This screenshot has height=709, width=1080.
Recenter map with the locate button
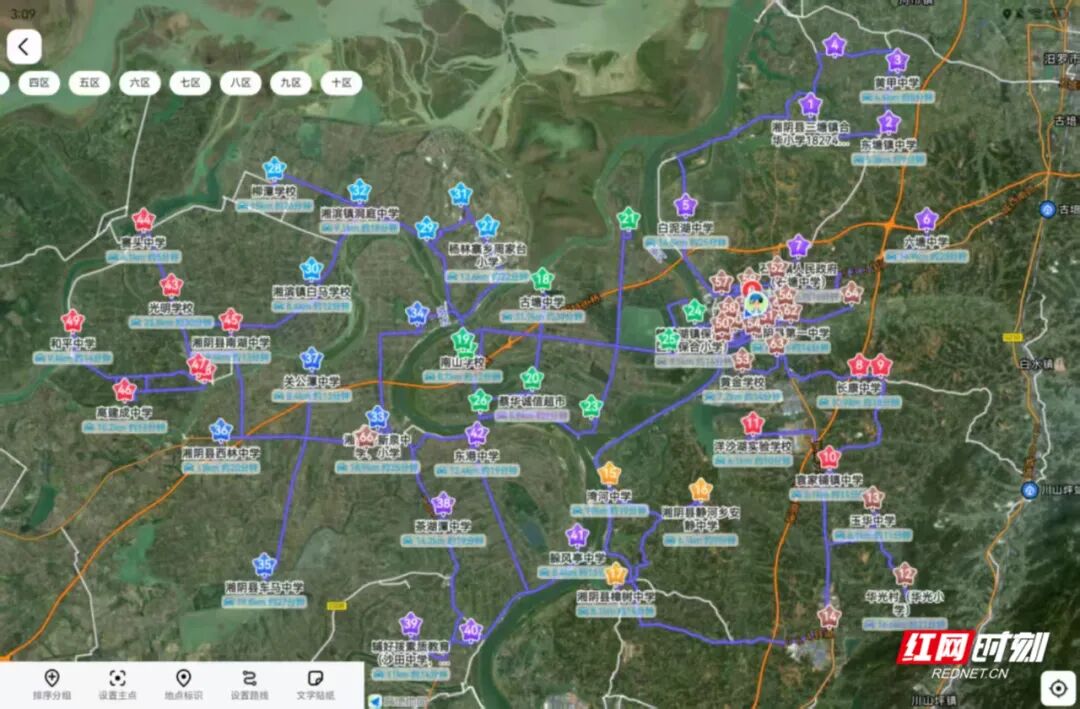pos(1056,686)
